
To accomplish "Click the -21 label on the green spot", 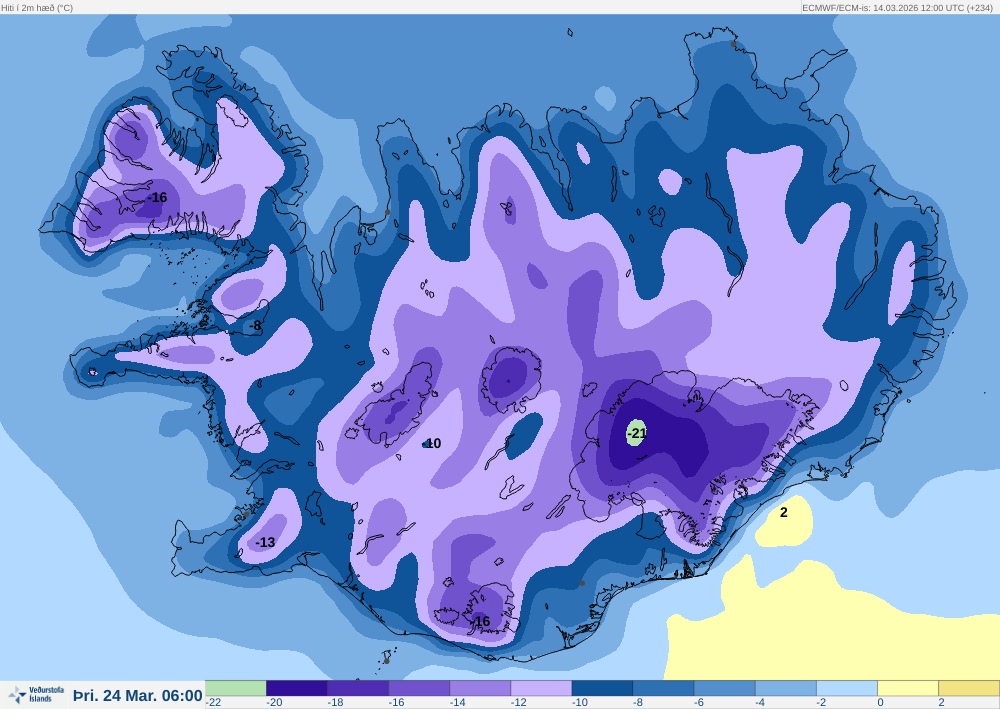I will (637, 433).
